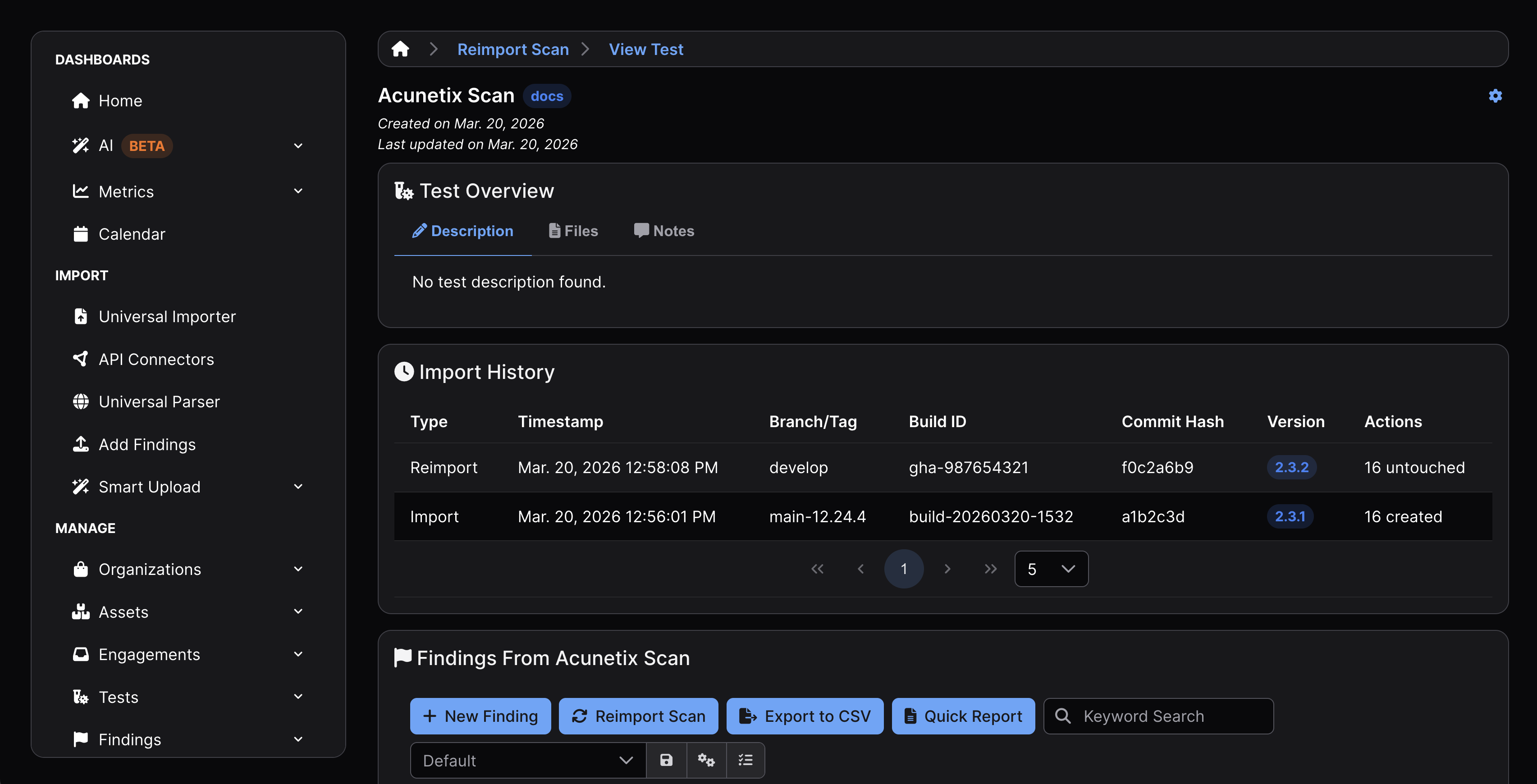This screenshot has width=1537, height=784.
Task: Switch to the Files tab
Action: click(573, 231)
